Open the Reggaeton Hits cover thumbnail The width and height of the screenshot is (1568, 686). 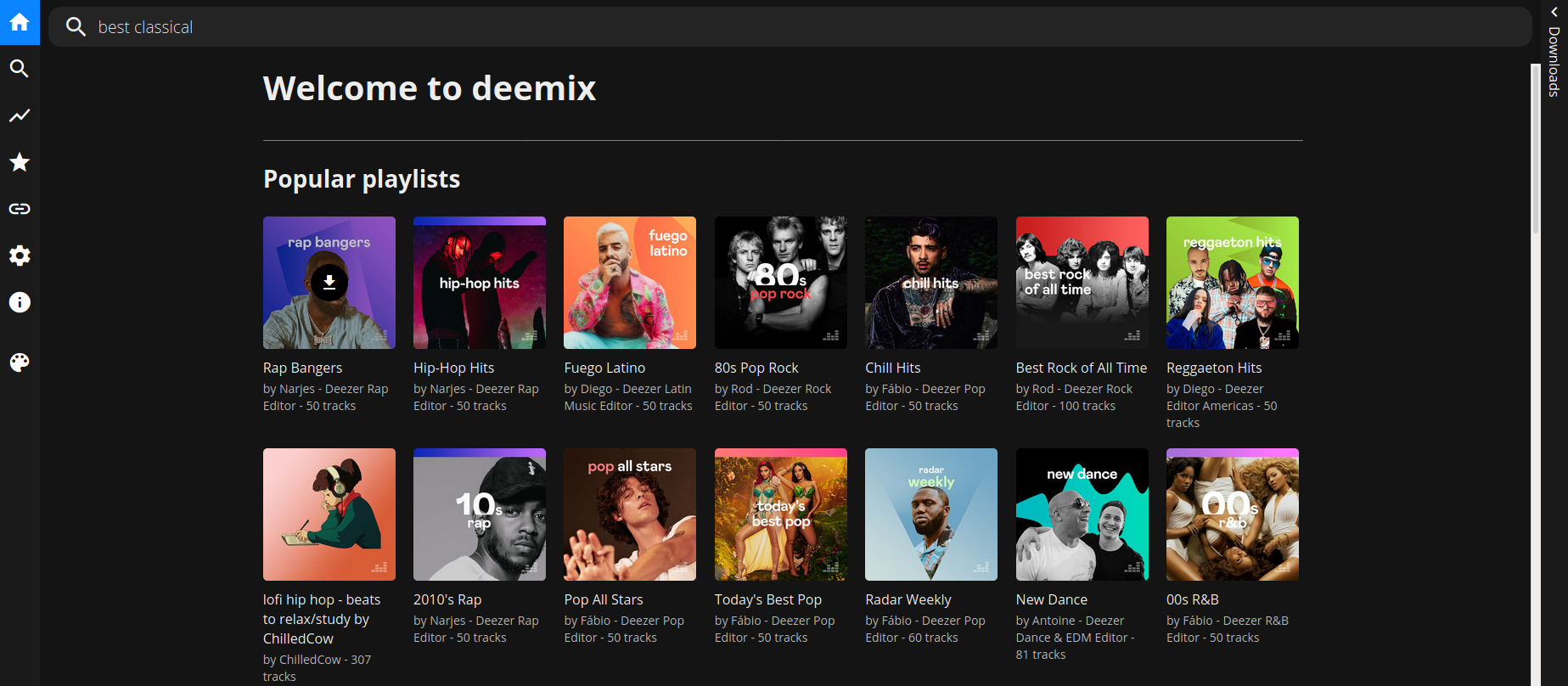[x=1233, y=283]
